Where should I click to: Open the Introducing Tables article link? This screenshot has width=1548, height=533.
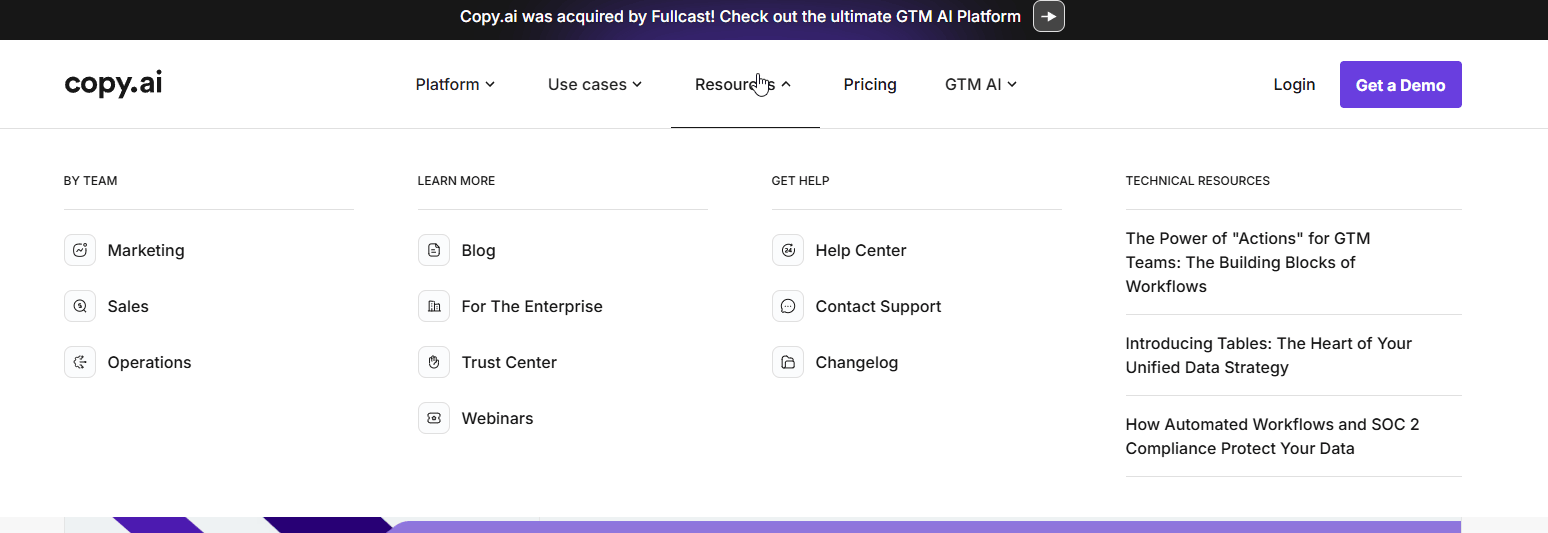click(1268, 355)
